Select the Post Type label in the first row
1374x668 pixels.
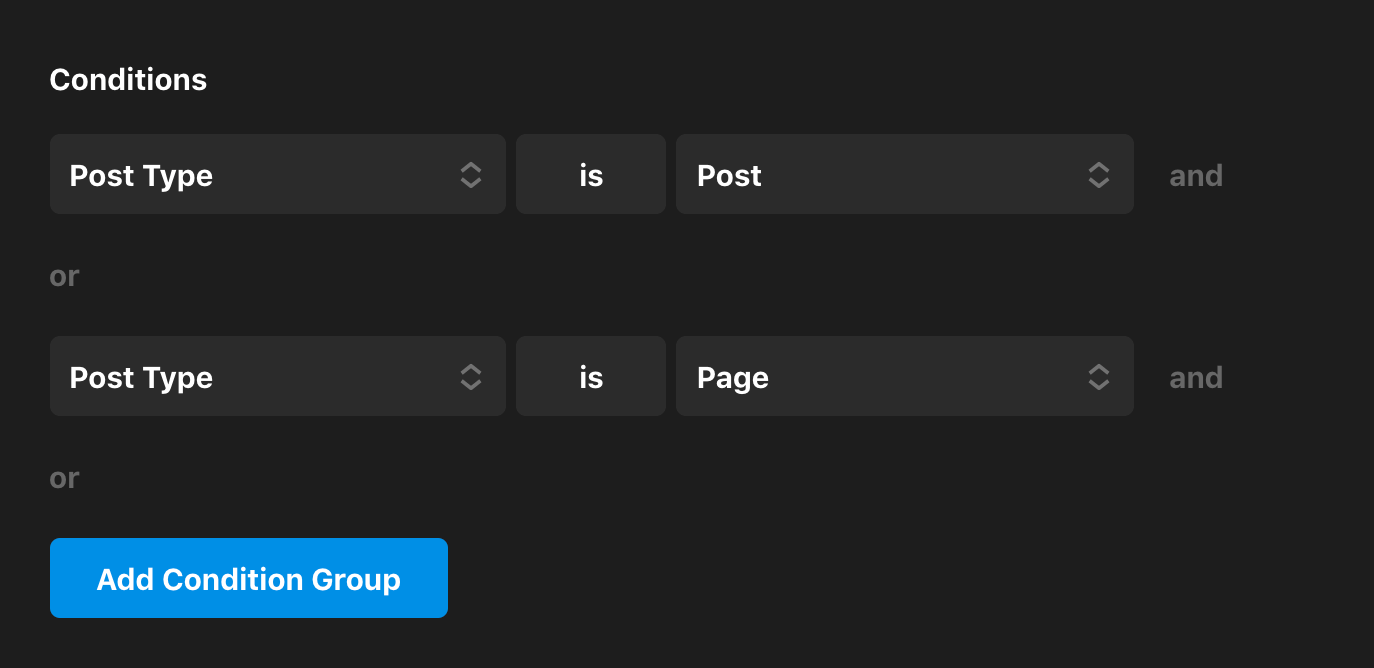click(141, 174)
